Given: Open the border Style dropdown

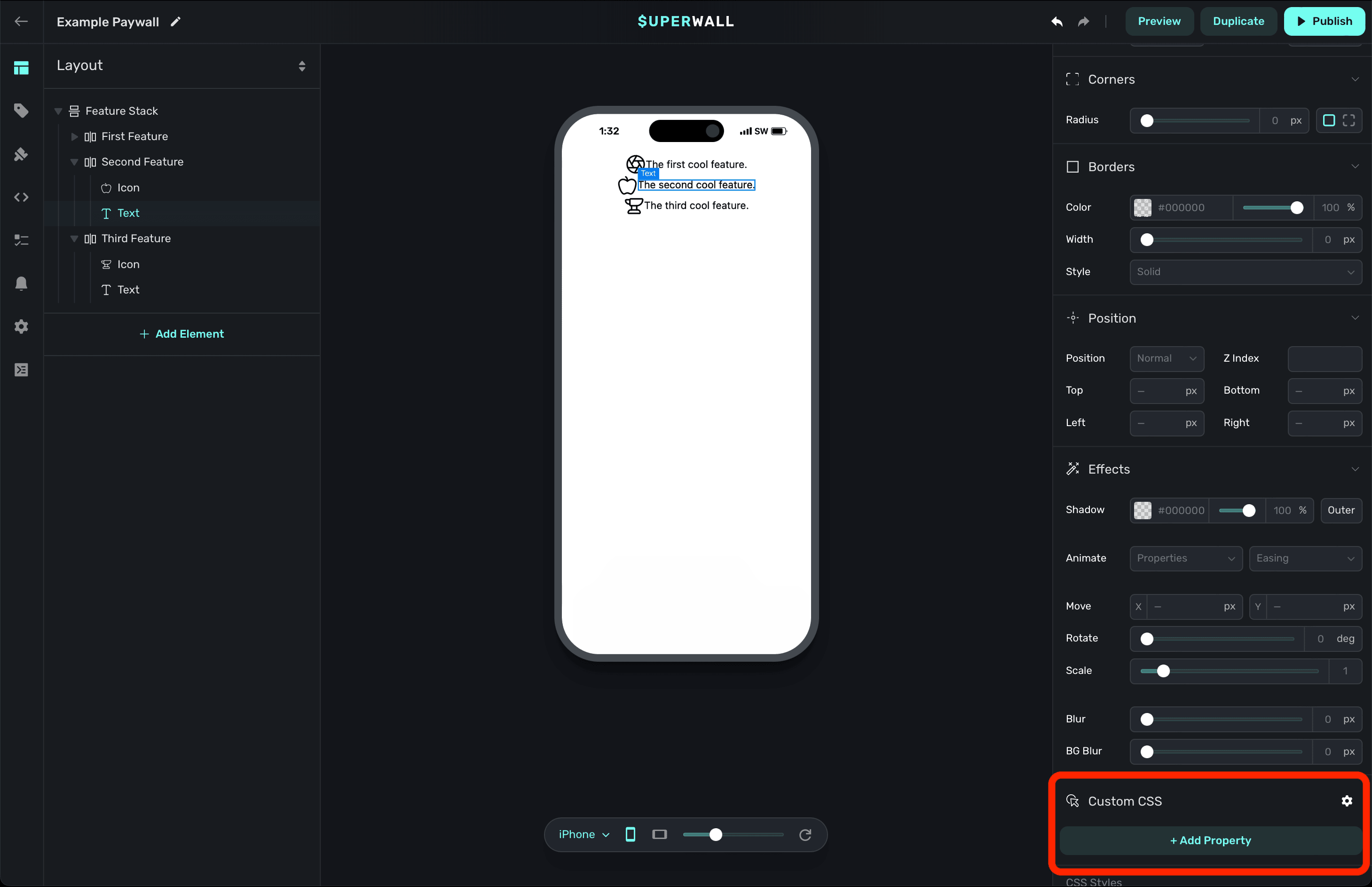Looking at the screenshot, I should (1246, 272).
